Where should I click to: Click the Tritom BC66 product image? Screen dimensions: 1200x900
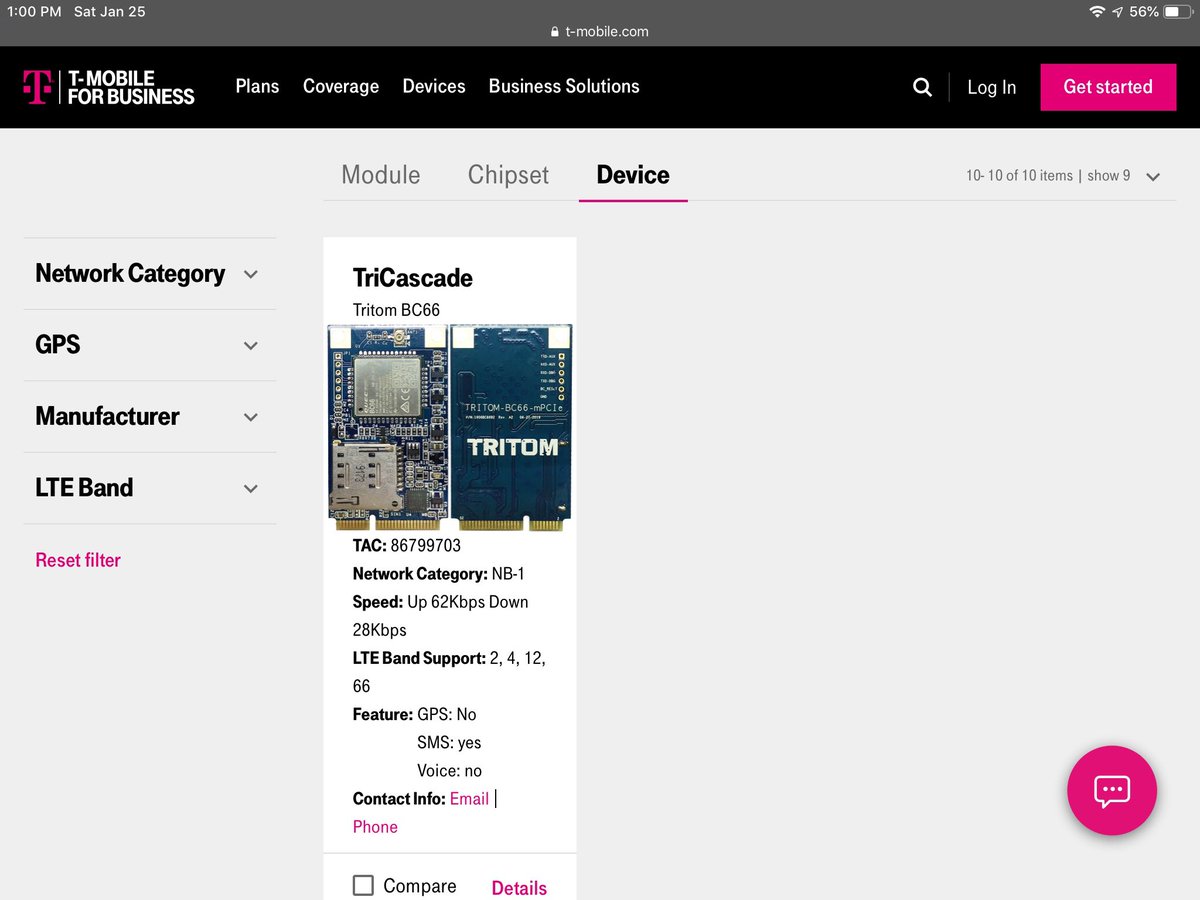[x=449, y=427]
